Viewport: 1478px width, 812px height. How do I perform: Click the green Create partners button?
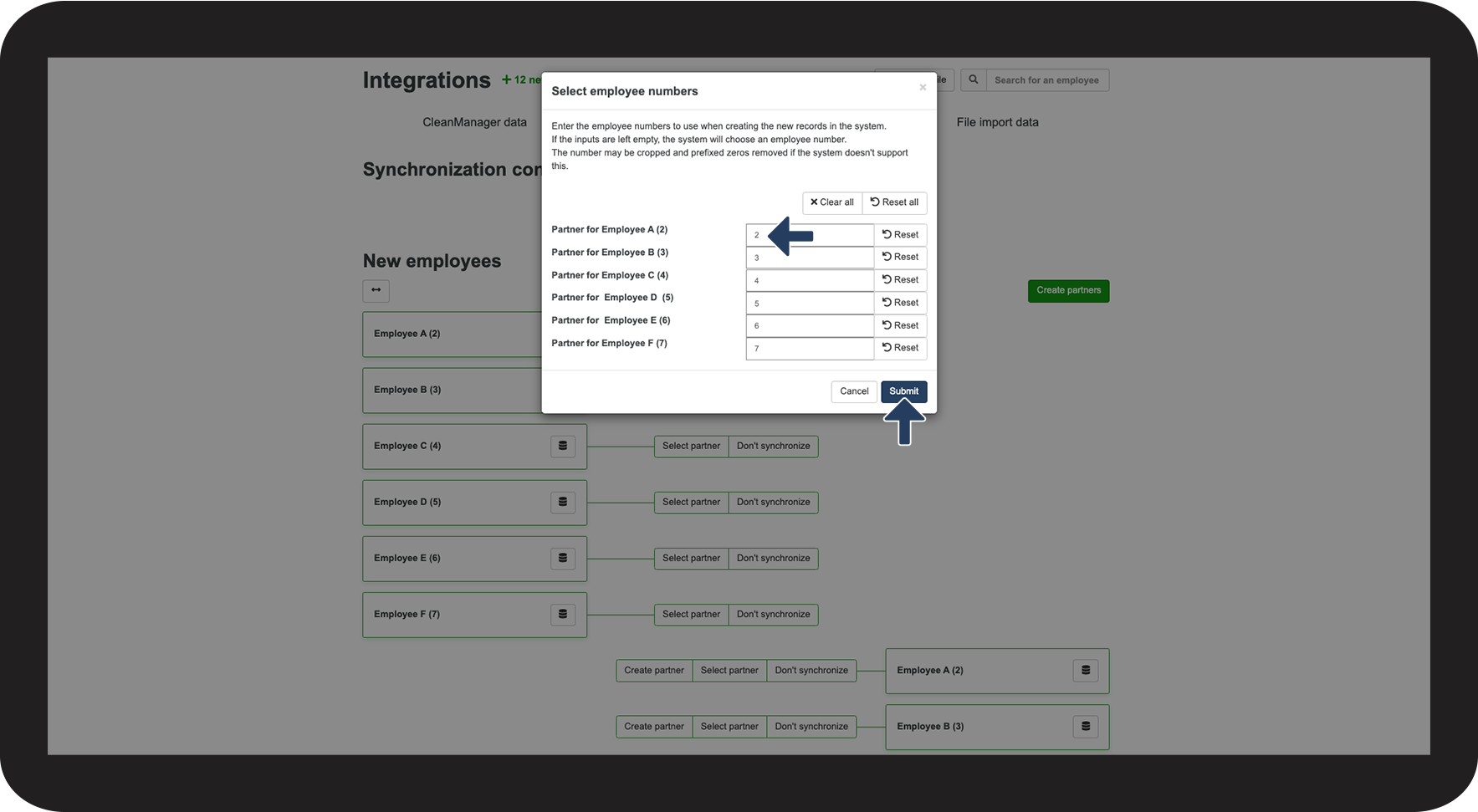(1068, 291)
